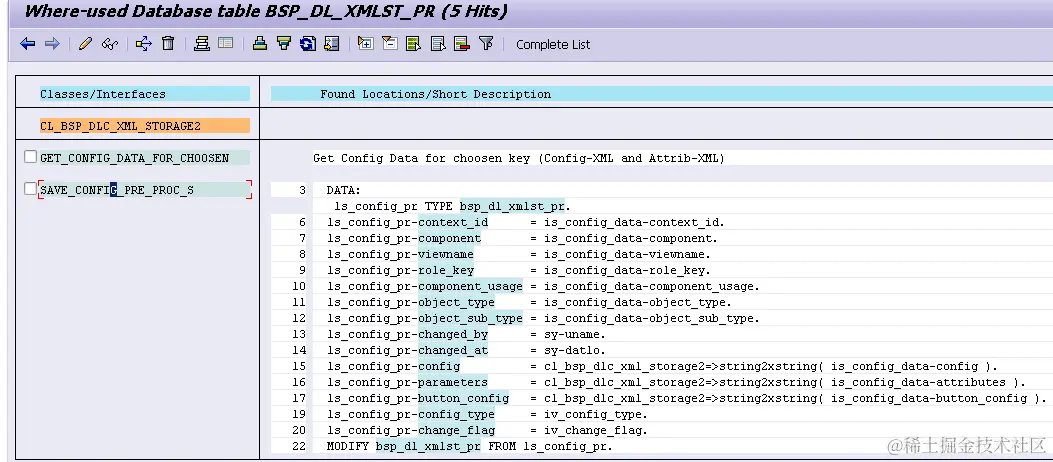Click the Complete List button
The image size is (1053, 462).
pyautogui.click(x=553, y=45)
